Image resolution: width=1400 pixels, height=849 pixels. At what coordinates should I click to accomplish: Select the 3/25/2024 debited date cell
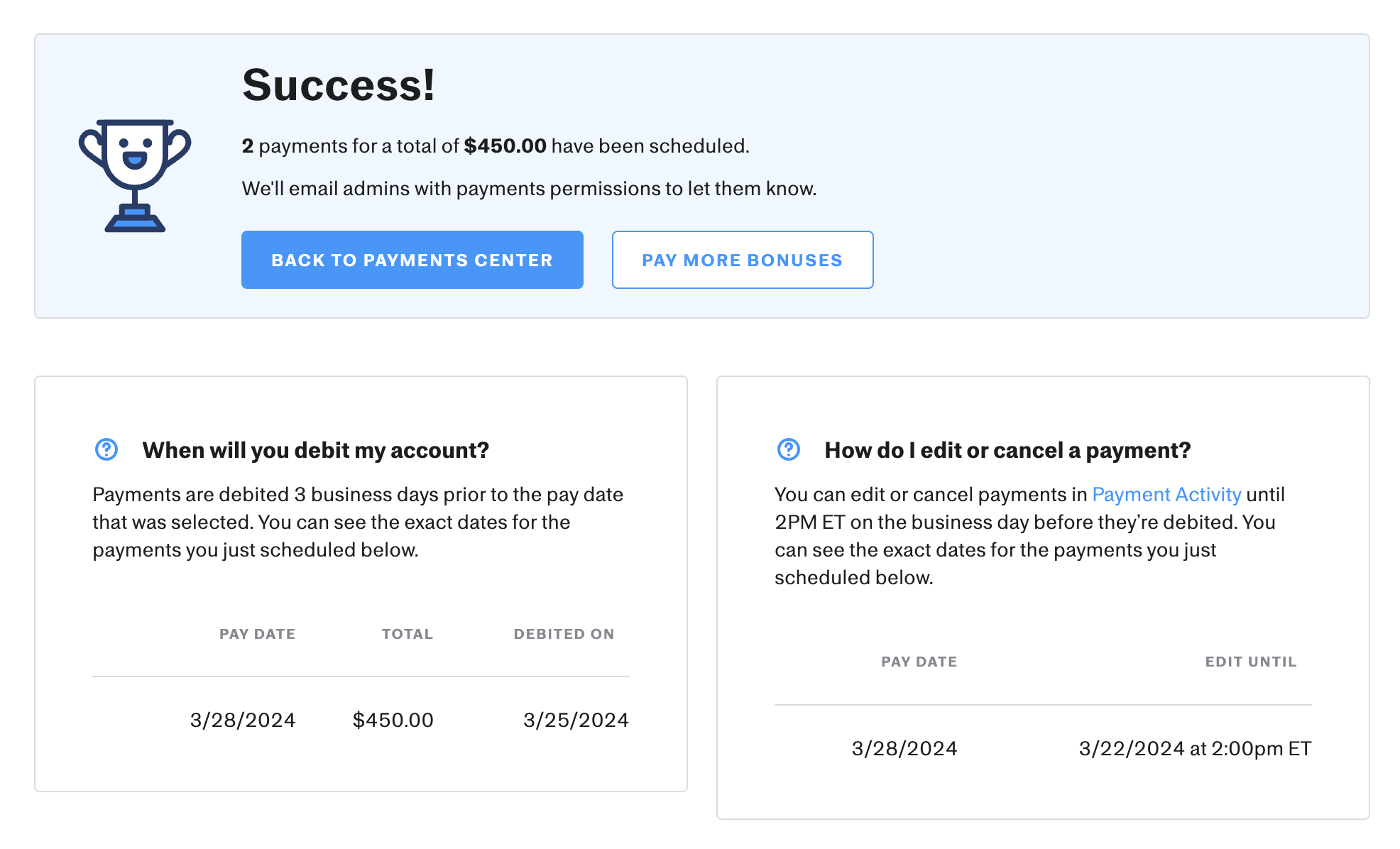pyautogui.click(x=576, y=720)
